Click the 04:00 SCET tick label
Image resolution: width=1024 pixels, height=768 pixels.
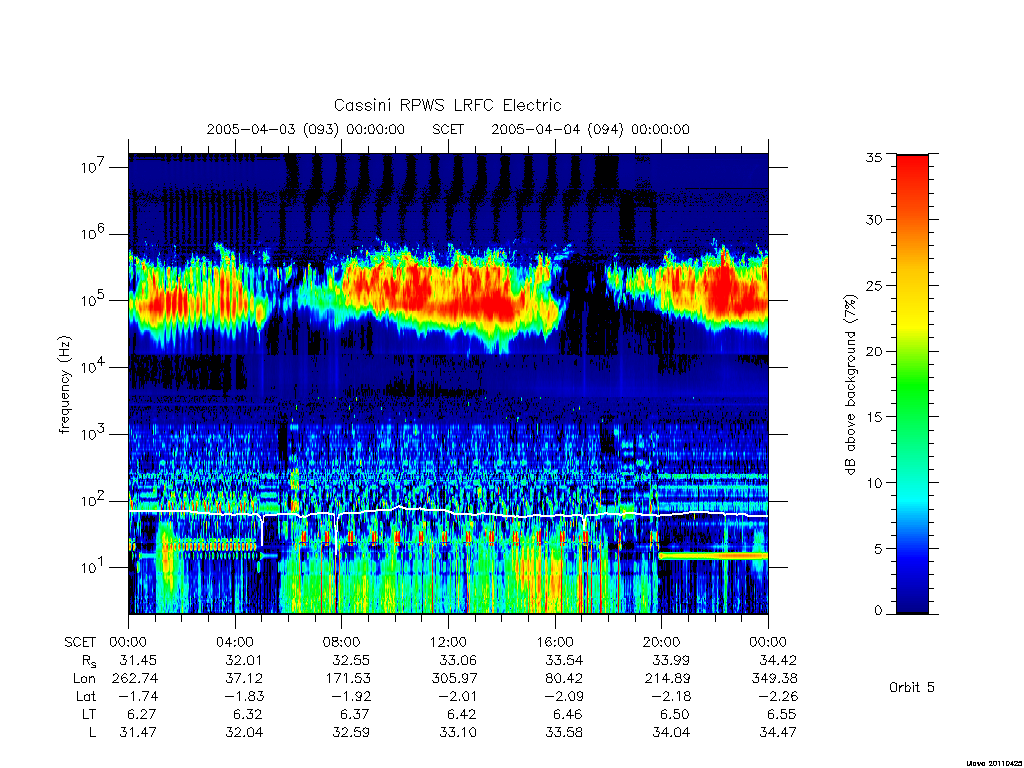click(235, 642)
